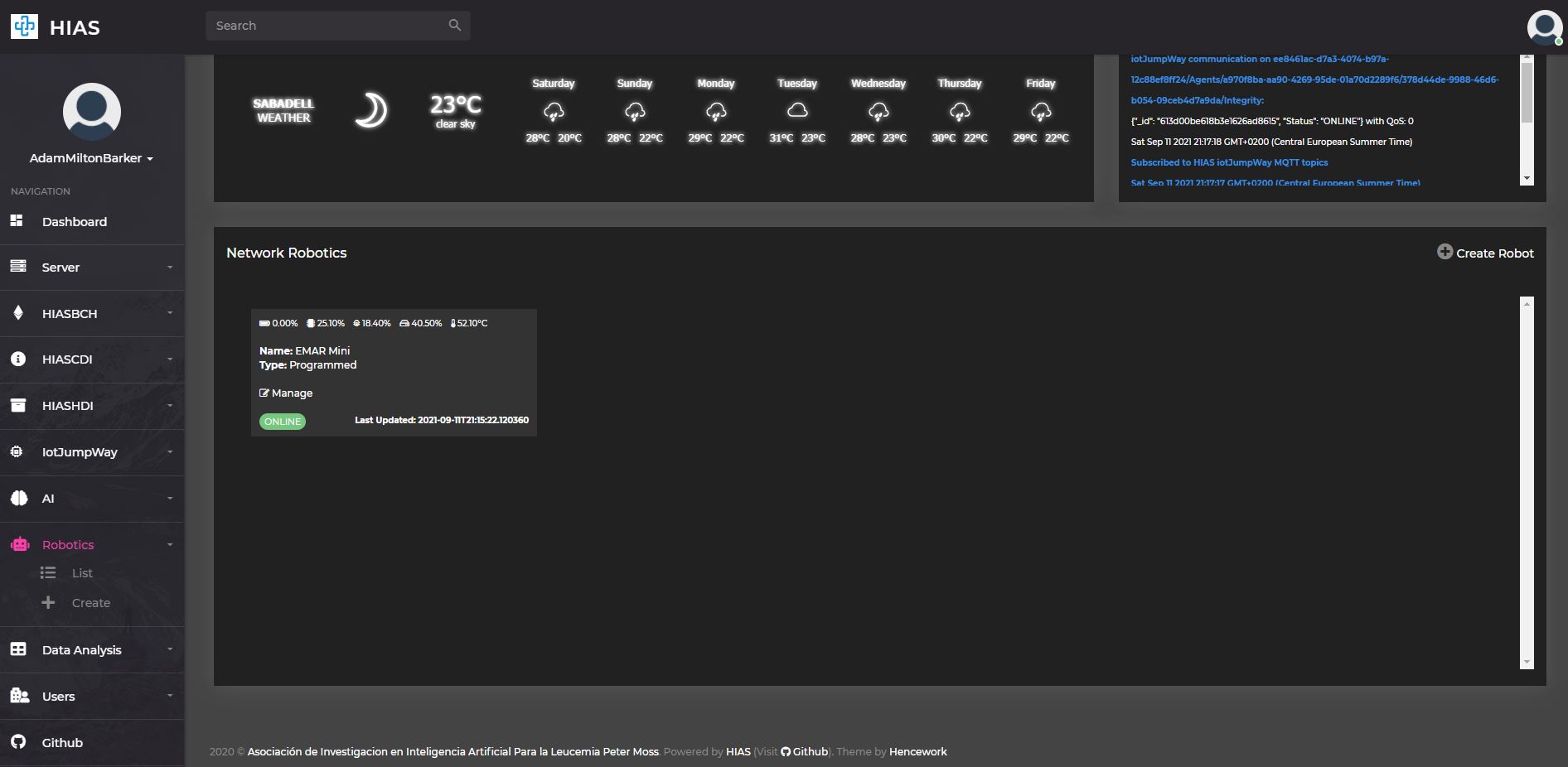Select the Server menu label
The width and height of the screenshot is (1568, 767).
pos(60,268)
